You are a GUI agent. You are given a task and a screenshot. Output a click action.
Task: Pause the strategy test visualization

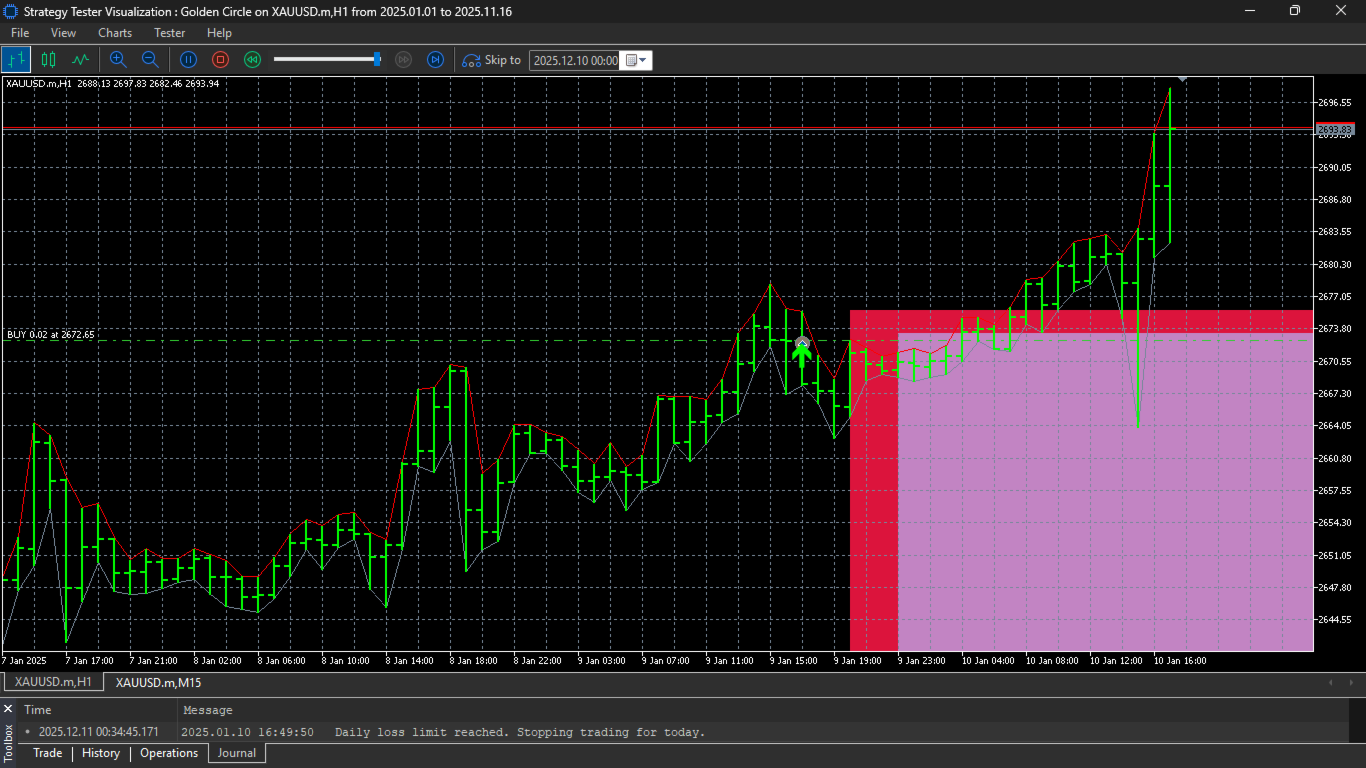pos(188,60)
